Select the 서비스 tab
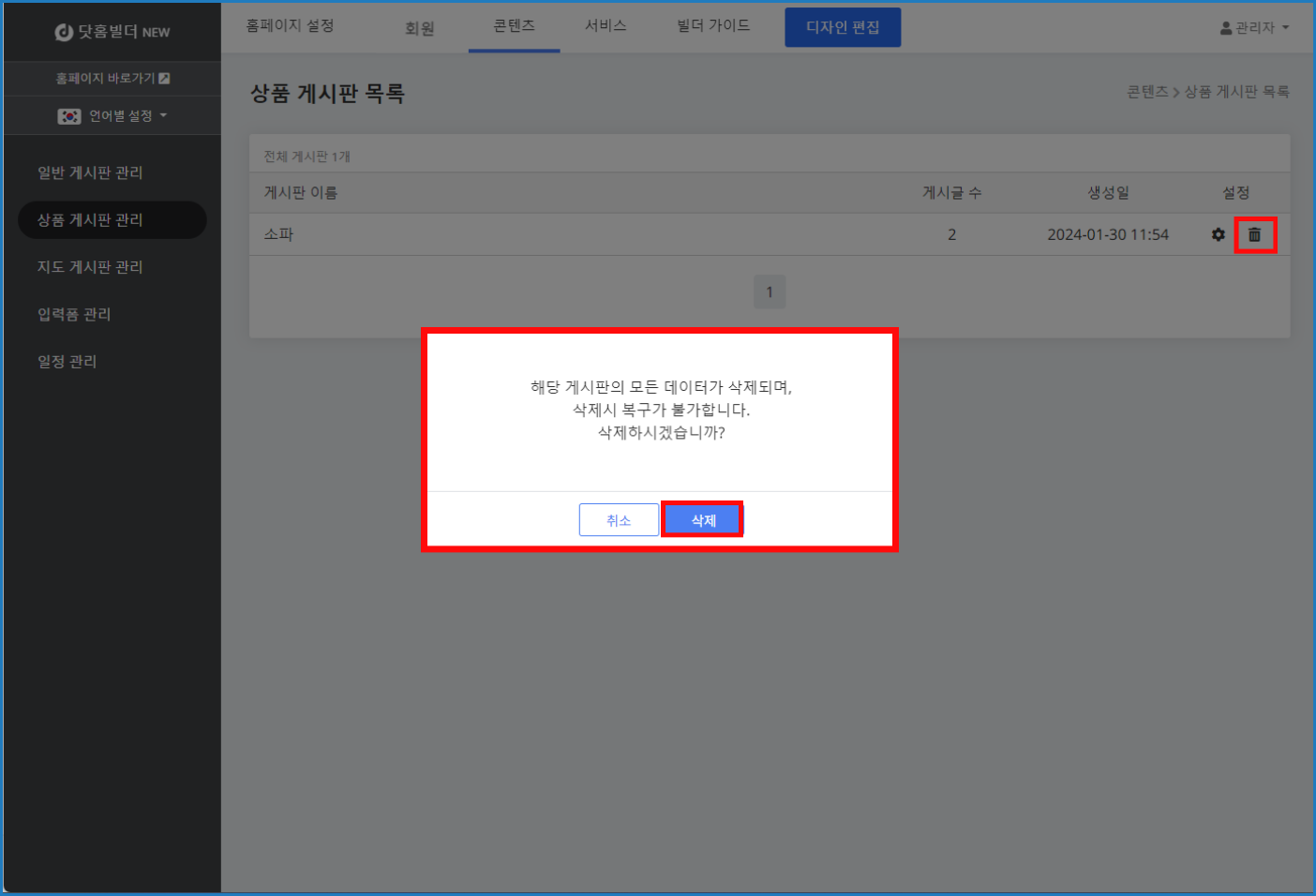 [606, 25]
